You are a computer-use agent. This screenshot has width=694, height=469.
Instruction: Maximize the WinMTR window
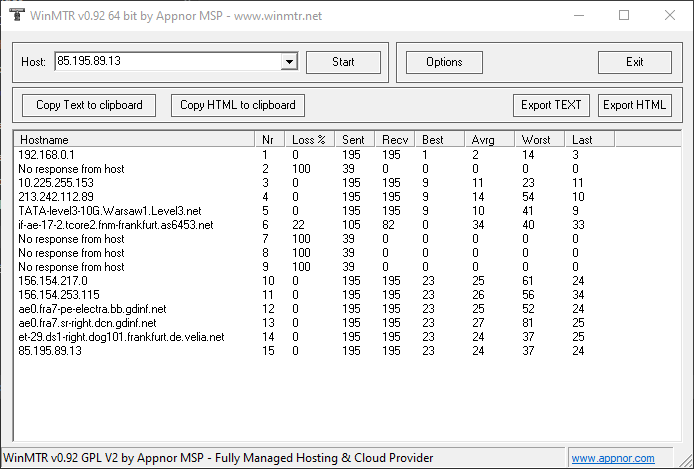[x=624, y=15]
